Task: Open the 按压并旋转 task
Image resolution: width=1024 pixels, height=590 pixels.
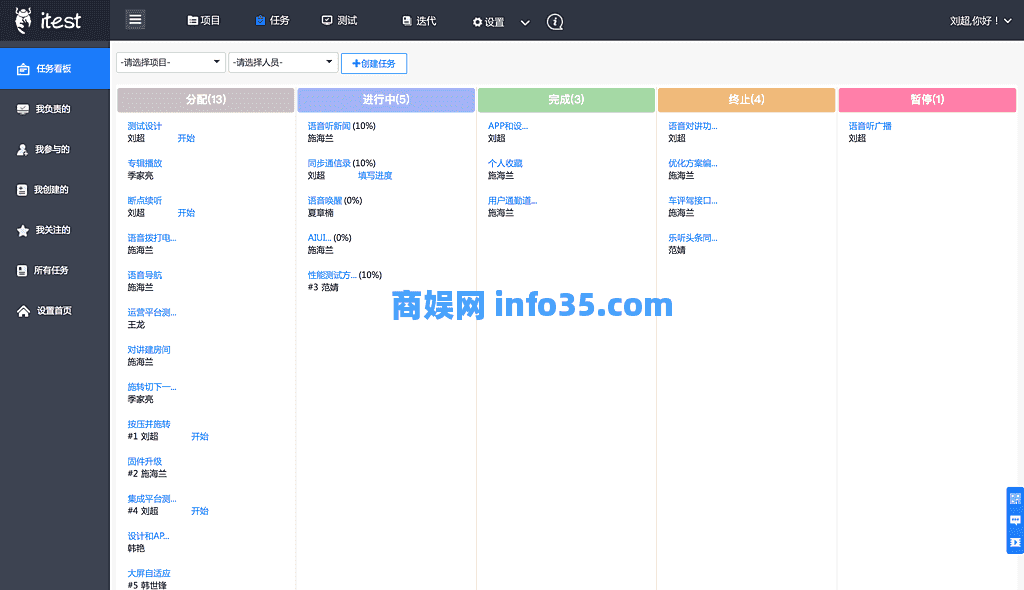Action: pos(149,424)
